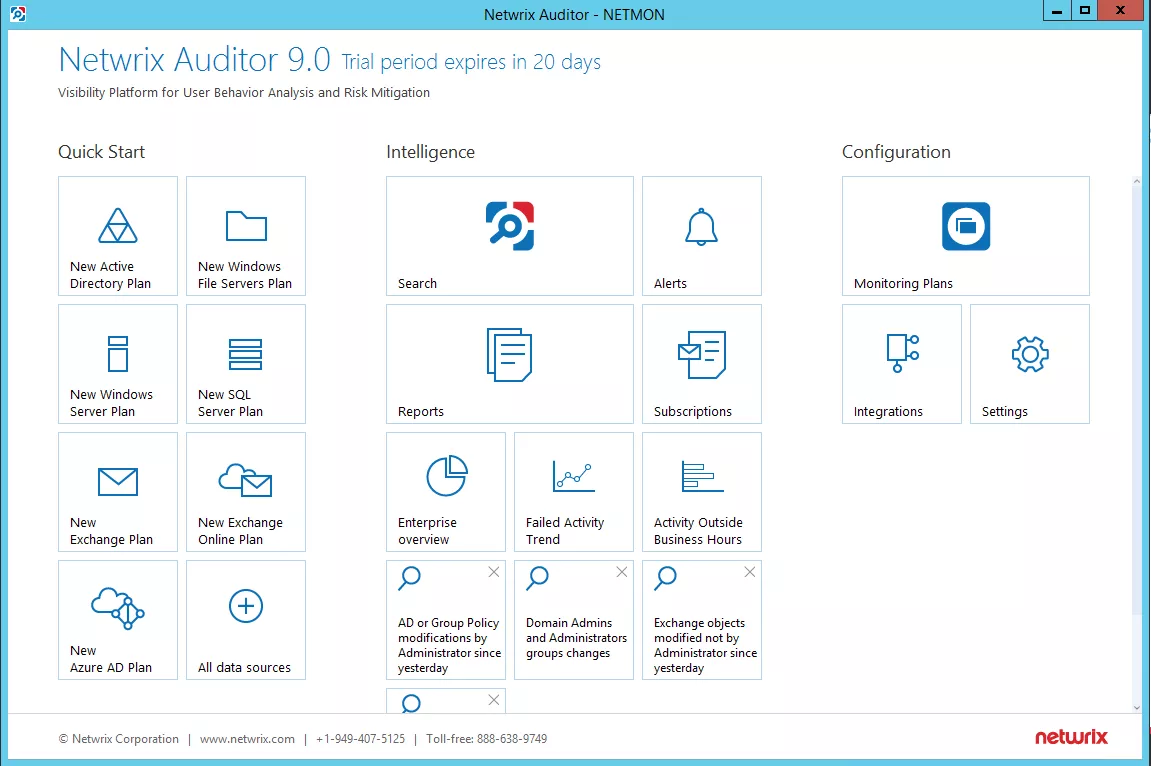Viewport: 1151px width, 766px height.
Task: Remove the Domain Admins saved search tile
Action: (x=622, y=572)
